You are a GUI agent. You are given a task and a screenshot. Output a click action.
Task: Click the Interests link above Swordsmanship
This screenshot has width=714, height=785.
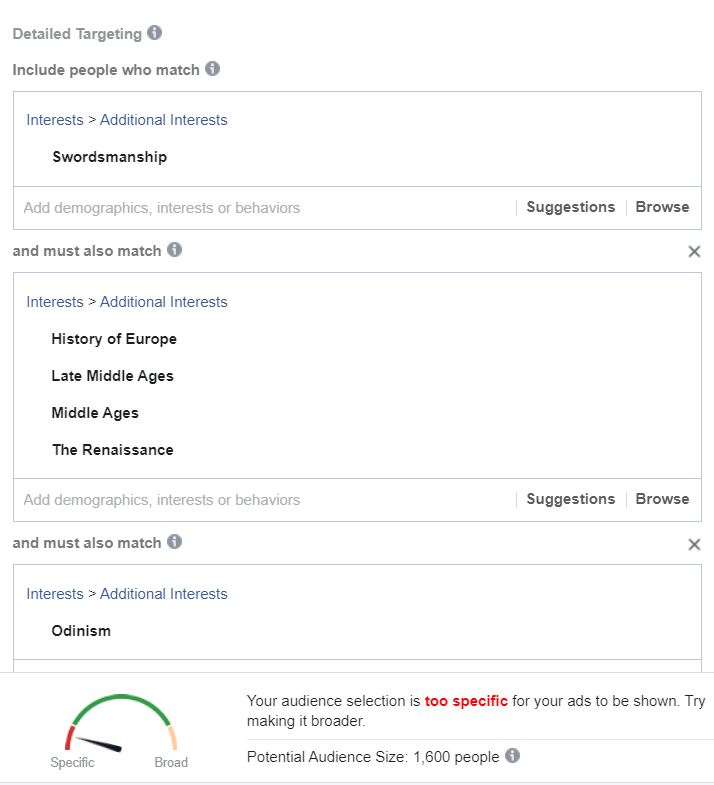55,120
